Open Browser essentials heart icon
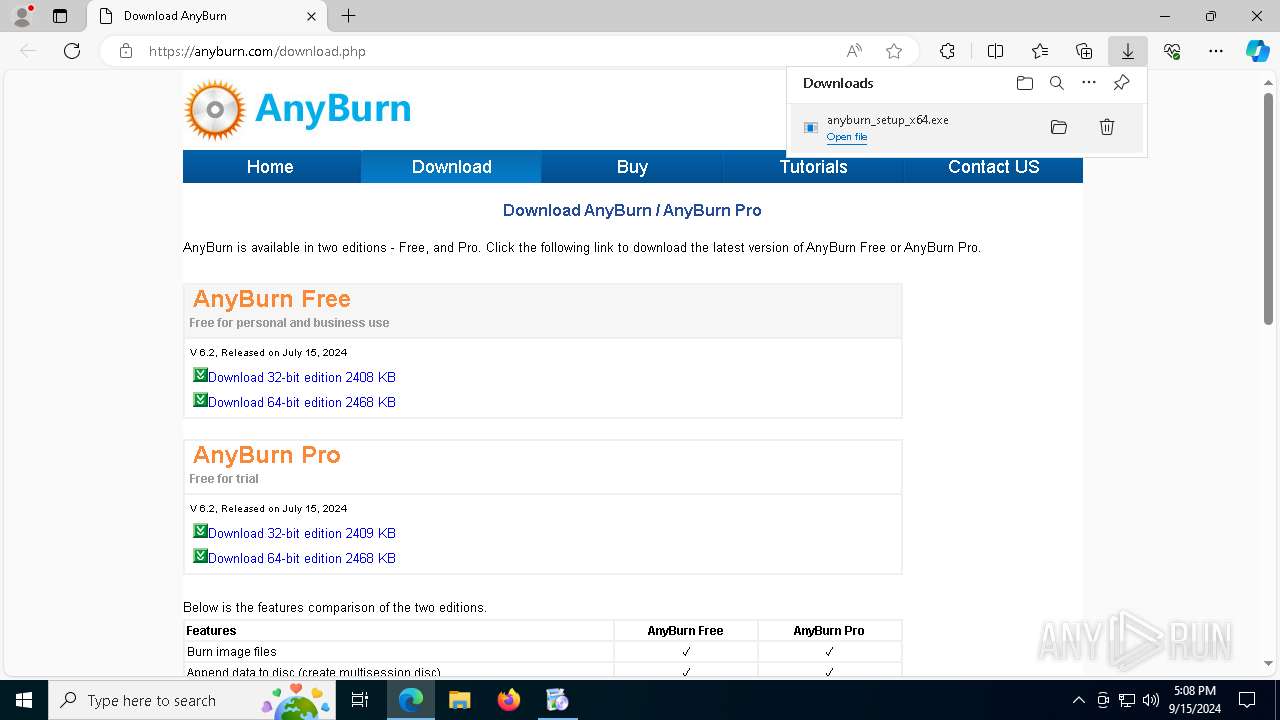 1172,51
